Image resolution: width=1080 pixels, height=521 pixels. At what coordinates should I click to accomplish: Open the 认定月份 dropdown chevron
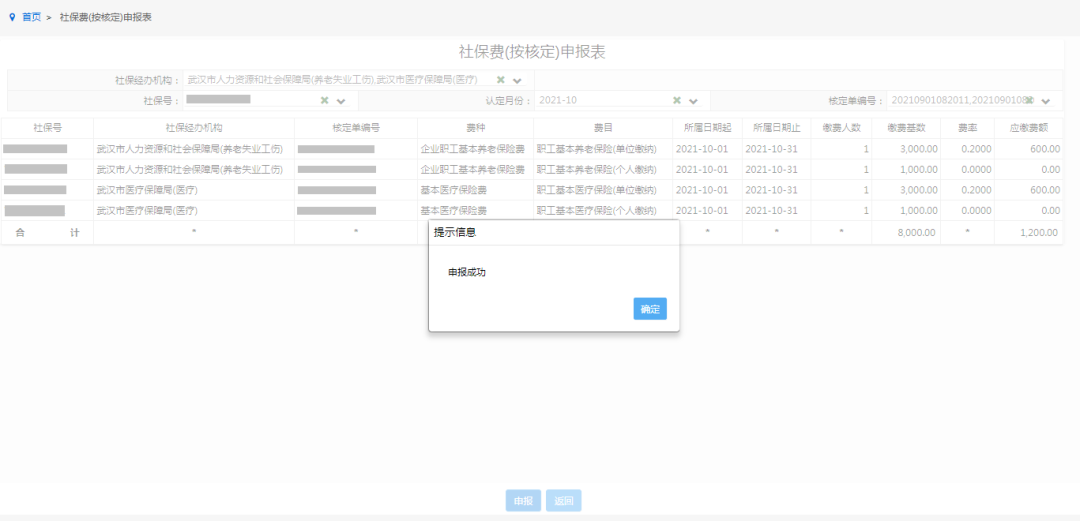pyautogui.click(x=694, y=101)
